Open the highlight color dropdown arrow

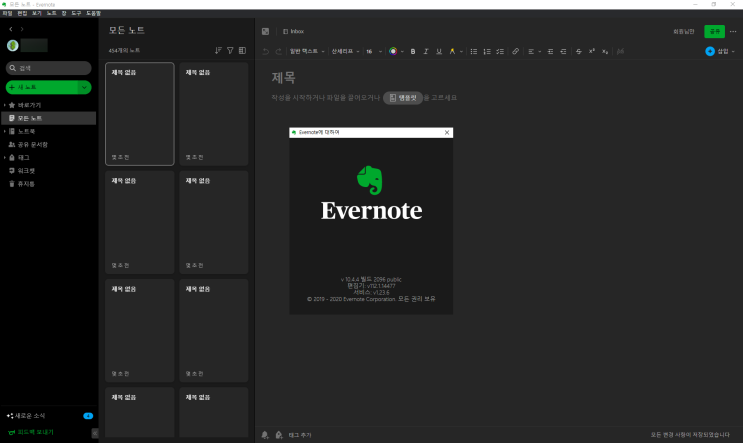(461, 51)
